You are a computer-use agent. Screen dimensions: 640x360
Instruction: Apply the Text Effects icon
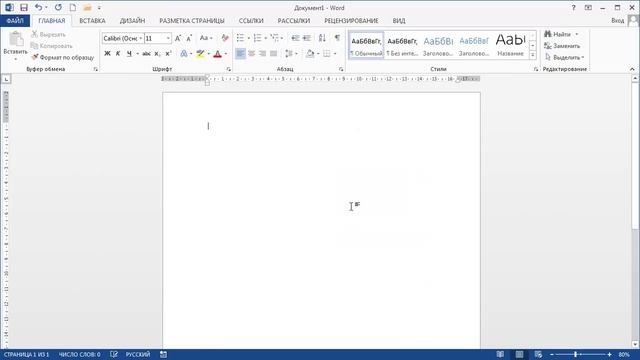[x=184, y=53]
